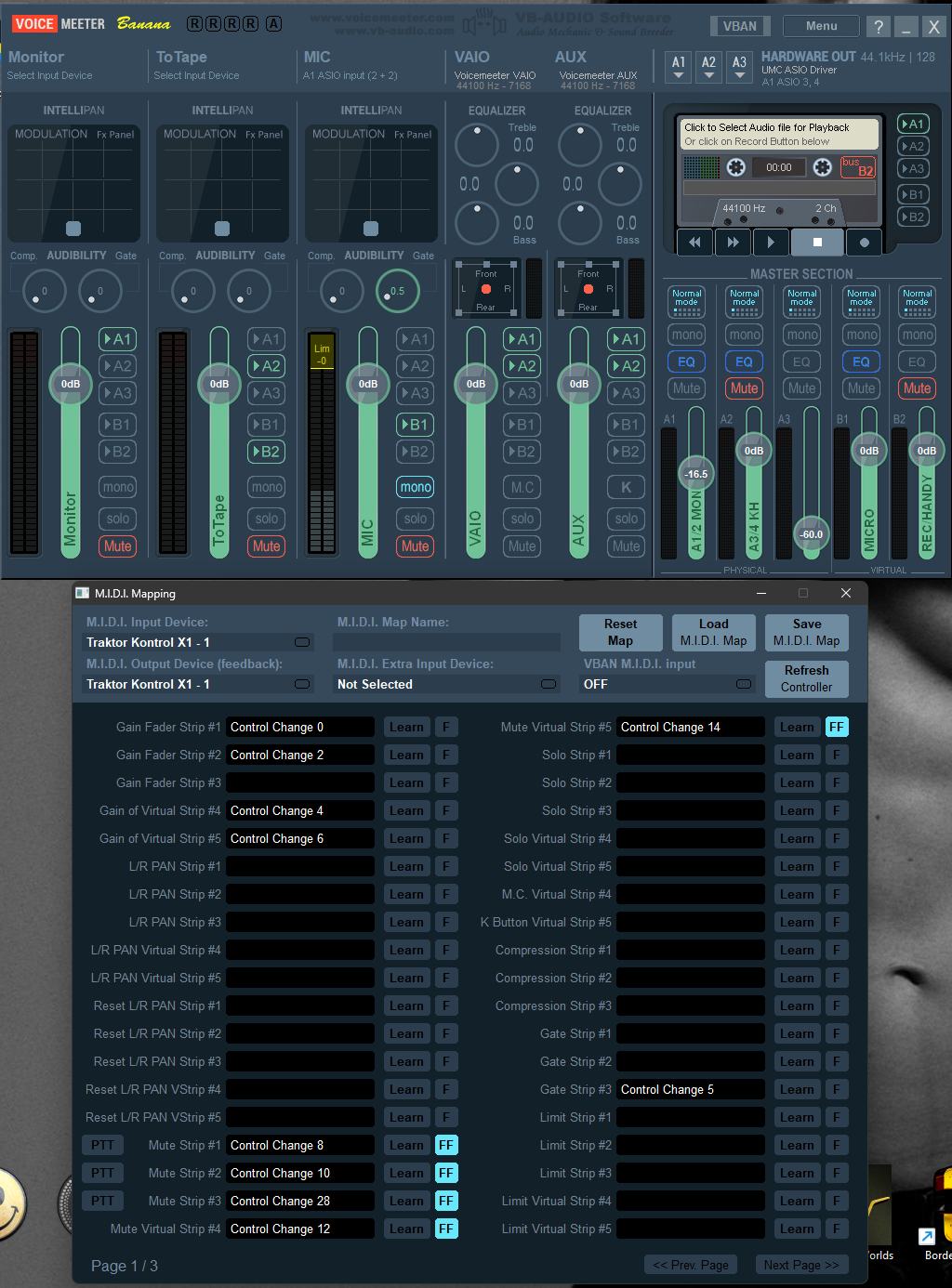Start playback on the cassette recorder
Viewport: 952px width, 1288px height.
771,242
